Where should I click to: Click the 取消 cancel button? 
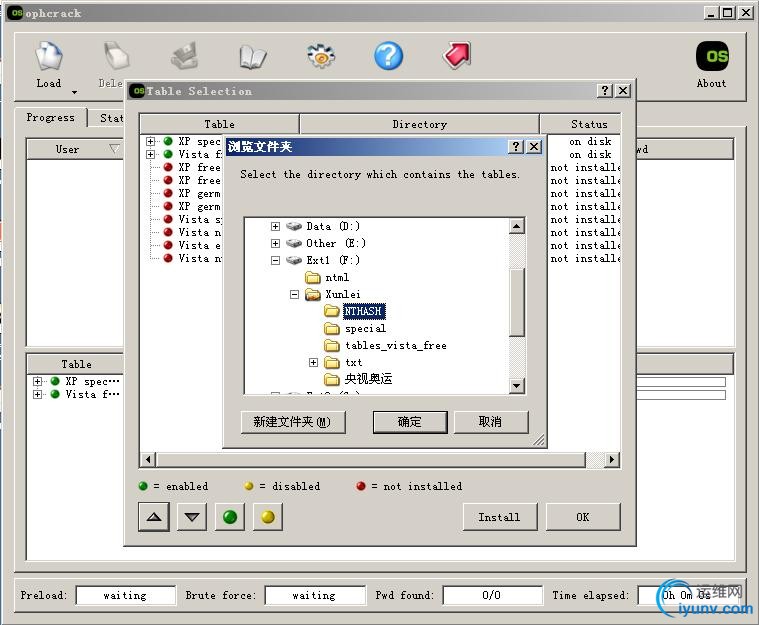[490, 422]
